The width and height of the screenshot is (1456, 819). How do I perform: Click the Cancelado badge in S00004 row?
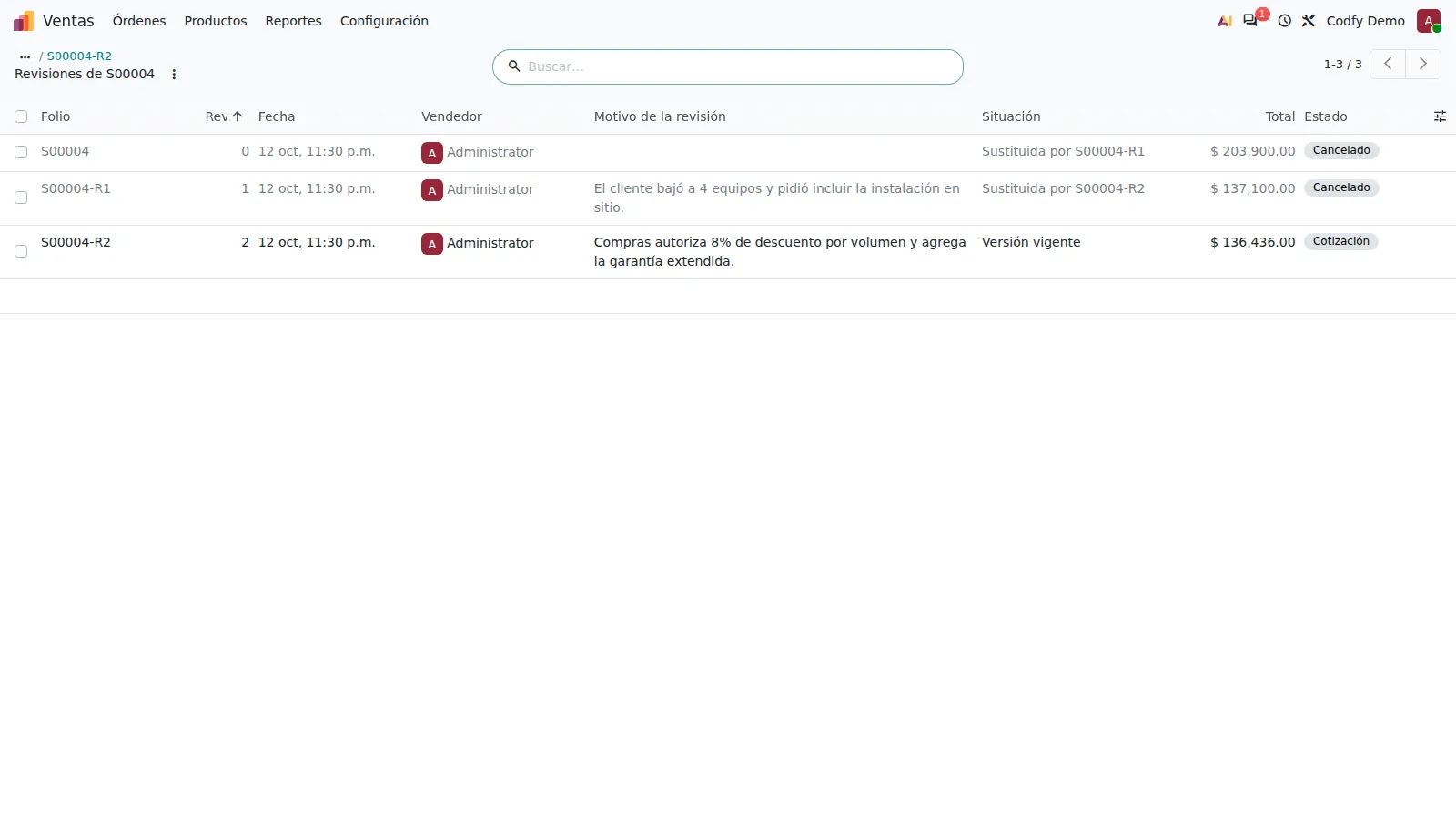tap(1341, 150)
